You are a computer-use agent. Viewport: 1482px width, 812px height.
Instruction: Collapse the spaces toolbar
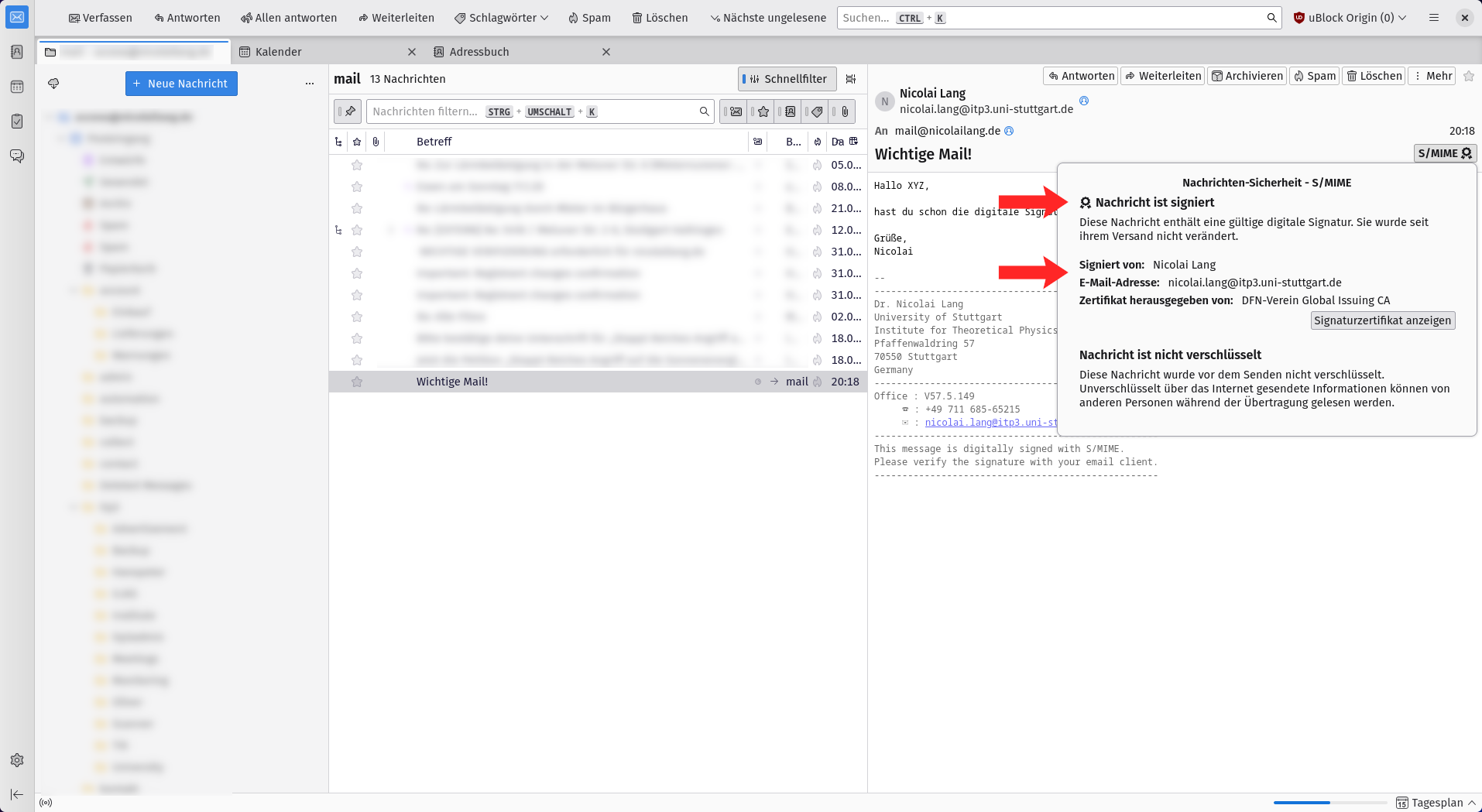coord(17,794)
